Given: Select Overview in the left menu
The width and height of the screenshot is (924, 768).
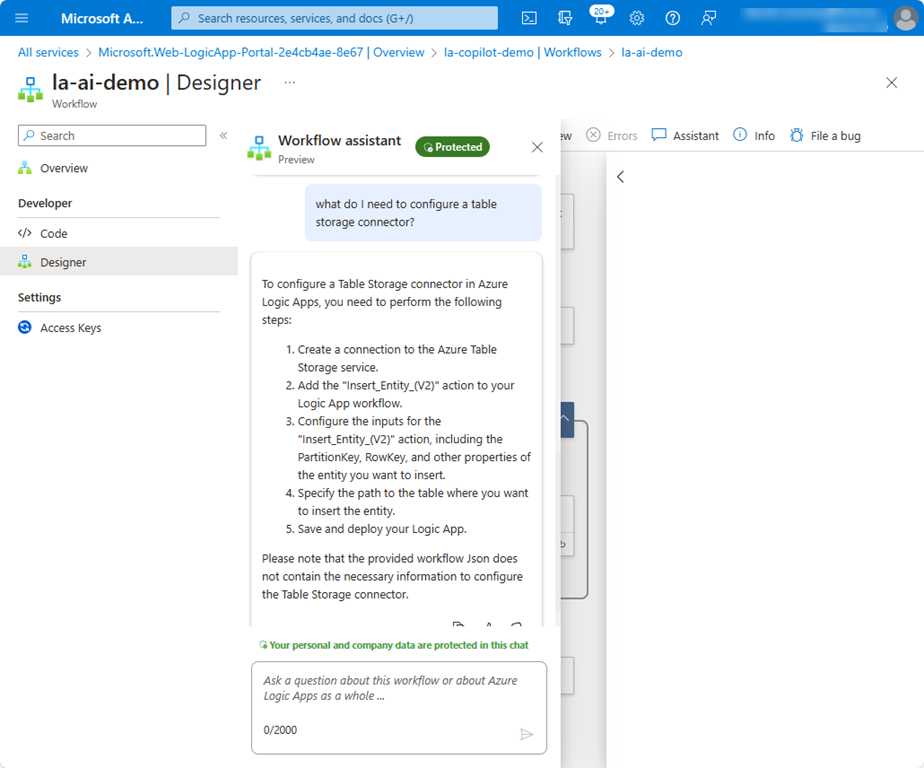Looking at the screenshot, I should (64, 168).
